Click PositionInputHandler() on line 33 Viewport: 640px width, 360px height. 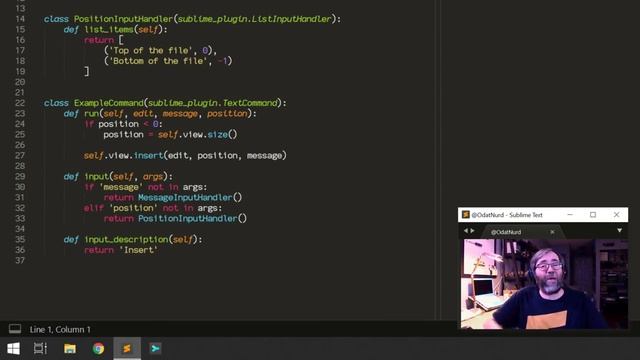[x=192, y=219]
